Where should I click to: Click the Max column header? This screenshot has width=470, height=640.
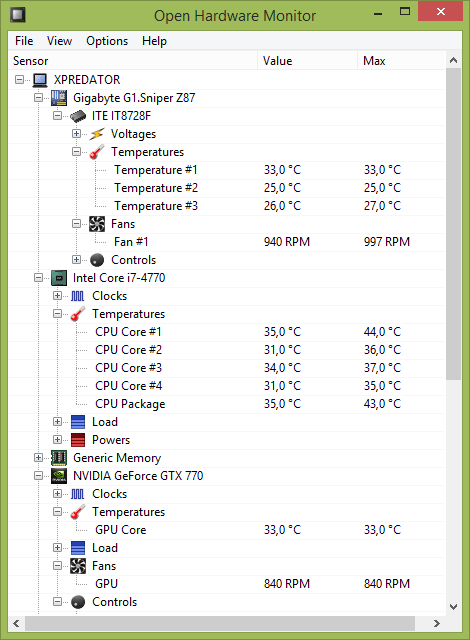pos(401,61)
